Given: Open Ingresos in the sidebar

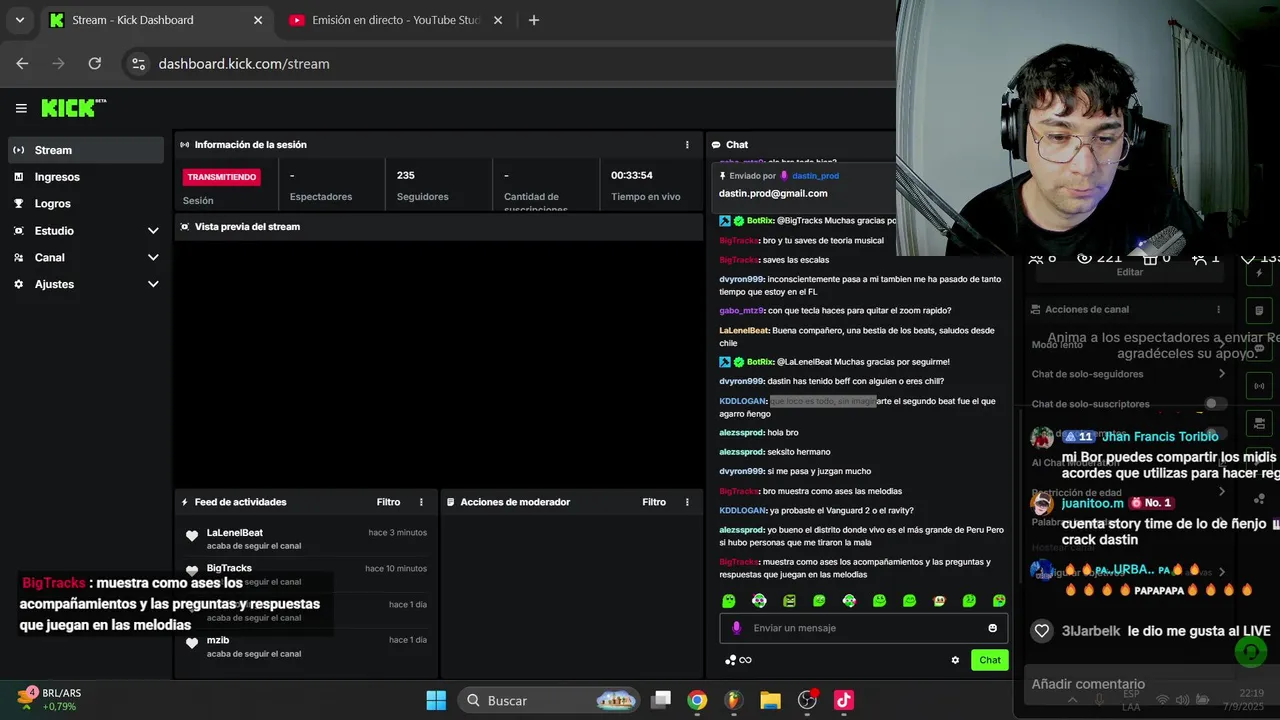Looking at the screenshot, I should pyautogui.click(x=85, y=177).
